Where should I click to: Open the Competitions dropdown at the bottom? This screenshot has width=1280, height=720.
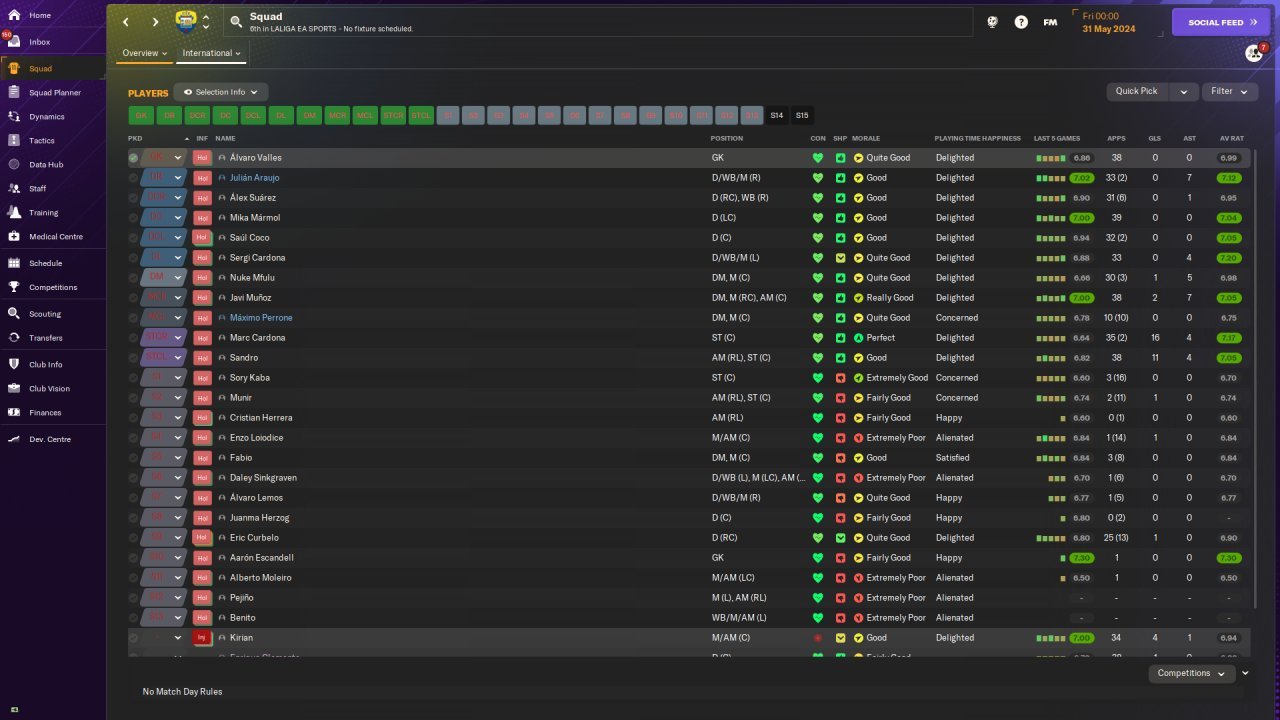pyautogui.click(x=1191, y=673)
